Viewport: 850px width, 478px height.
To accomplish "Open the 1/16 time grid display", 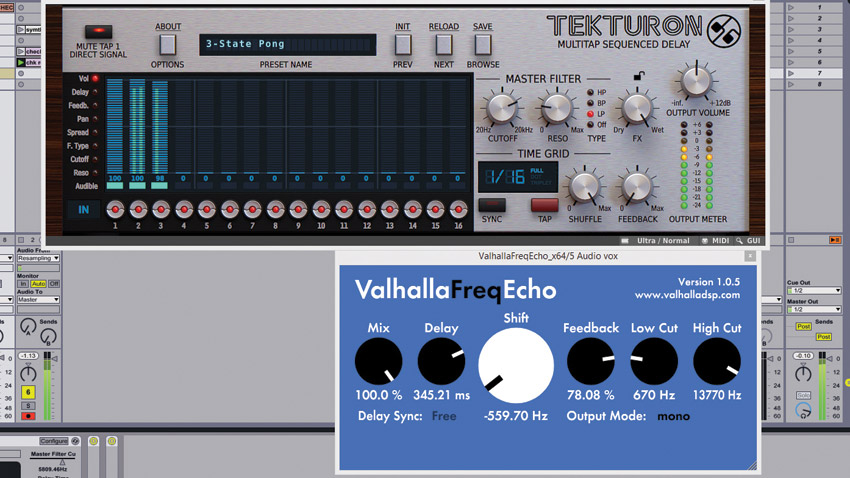I will tap(518, 177).
